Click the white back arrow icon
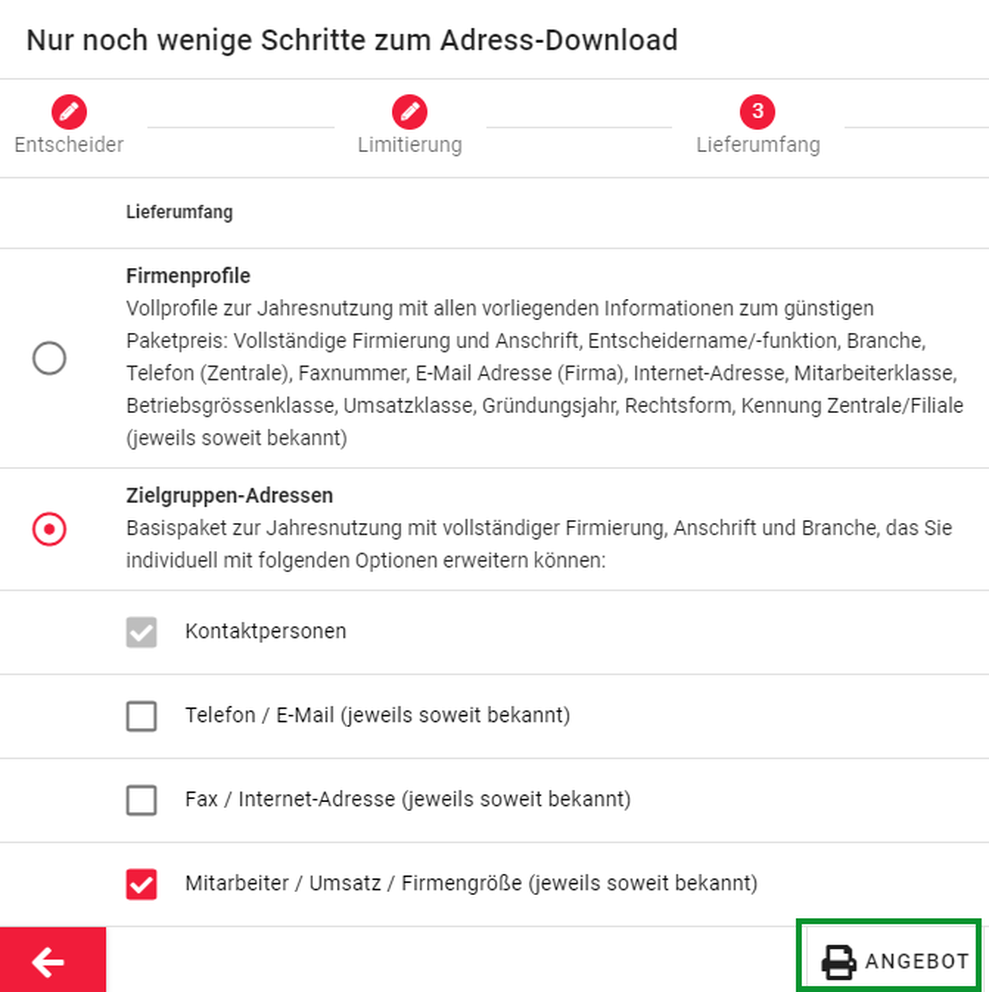Image resolution: width=989 pixels, height=992 pixels. [x=48, y=962]
